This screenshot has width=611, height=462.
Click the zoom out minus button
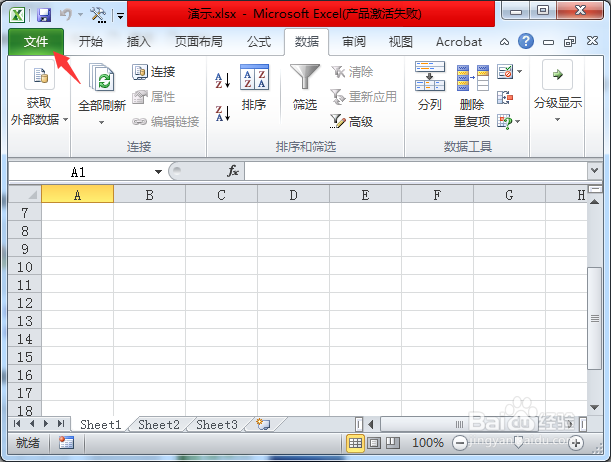point(460,443)
